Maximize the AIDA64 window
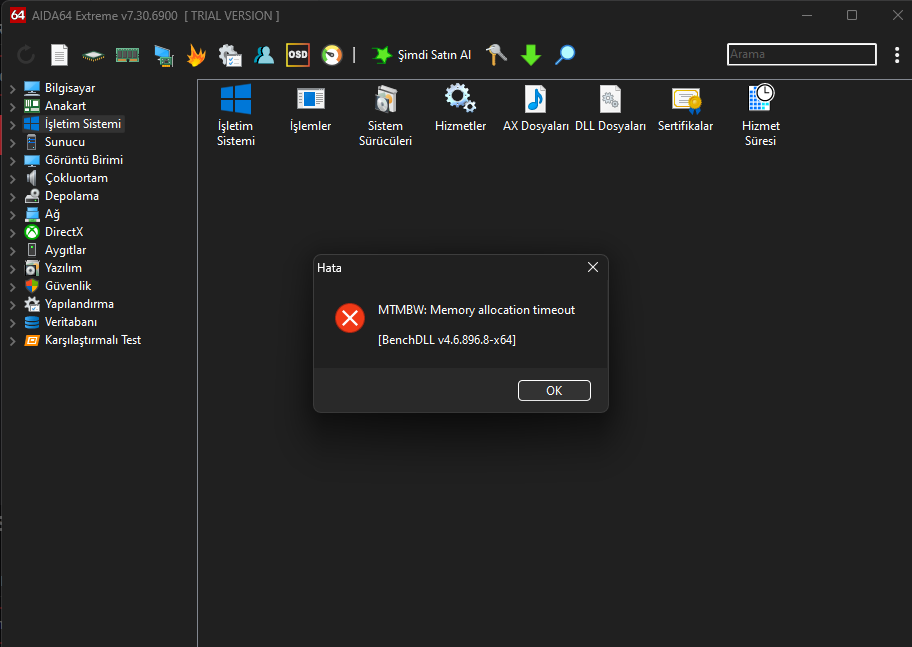This screenshot has height=647, width=912. 852,15
